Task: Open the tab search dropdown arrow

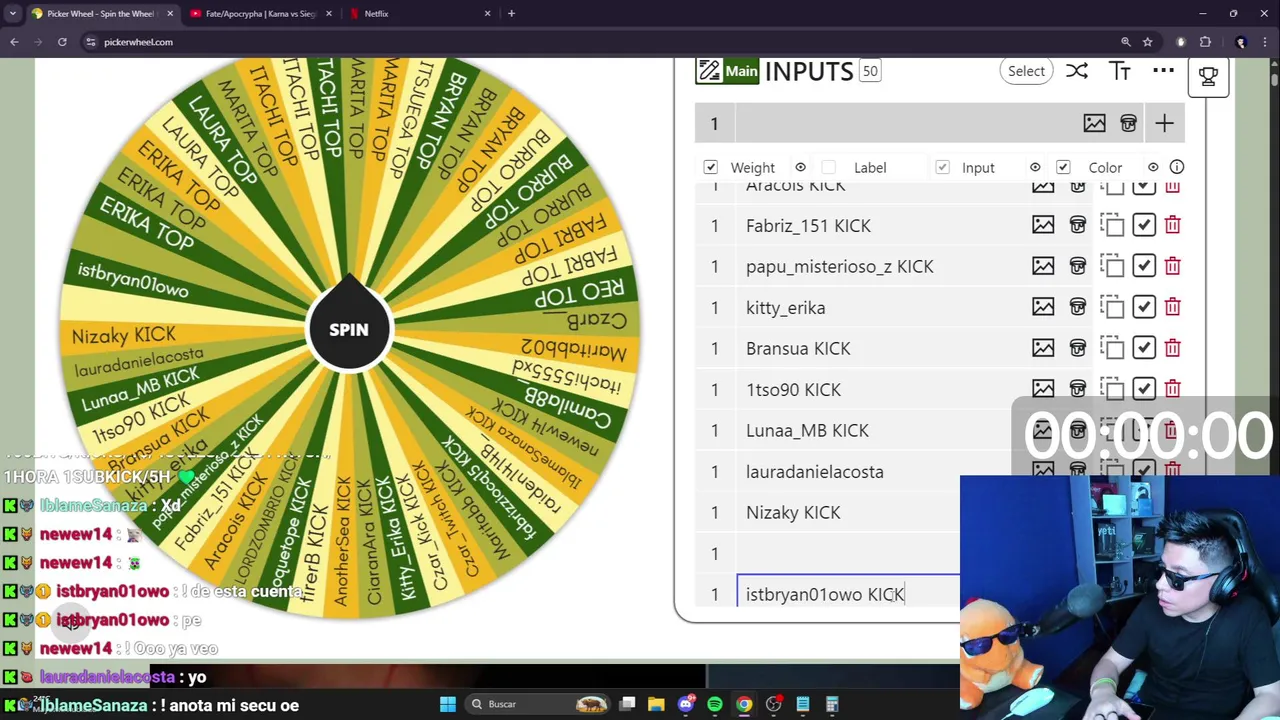Action: tap(12, 14)
